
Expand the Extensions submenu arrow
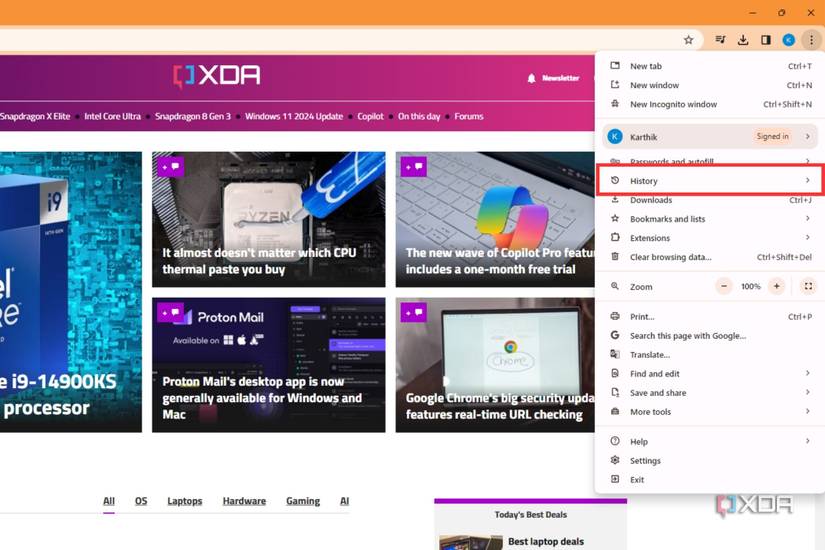click(x=808, y=237)
